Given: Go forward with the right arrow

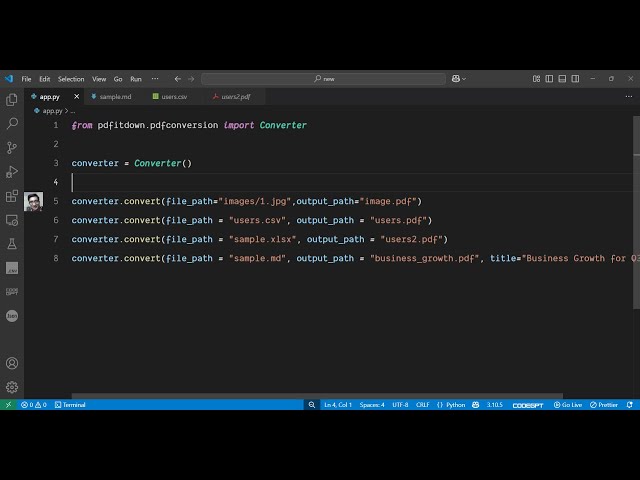Looking at the screenshot, I should coord(191,79).
